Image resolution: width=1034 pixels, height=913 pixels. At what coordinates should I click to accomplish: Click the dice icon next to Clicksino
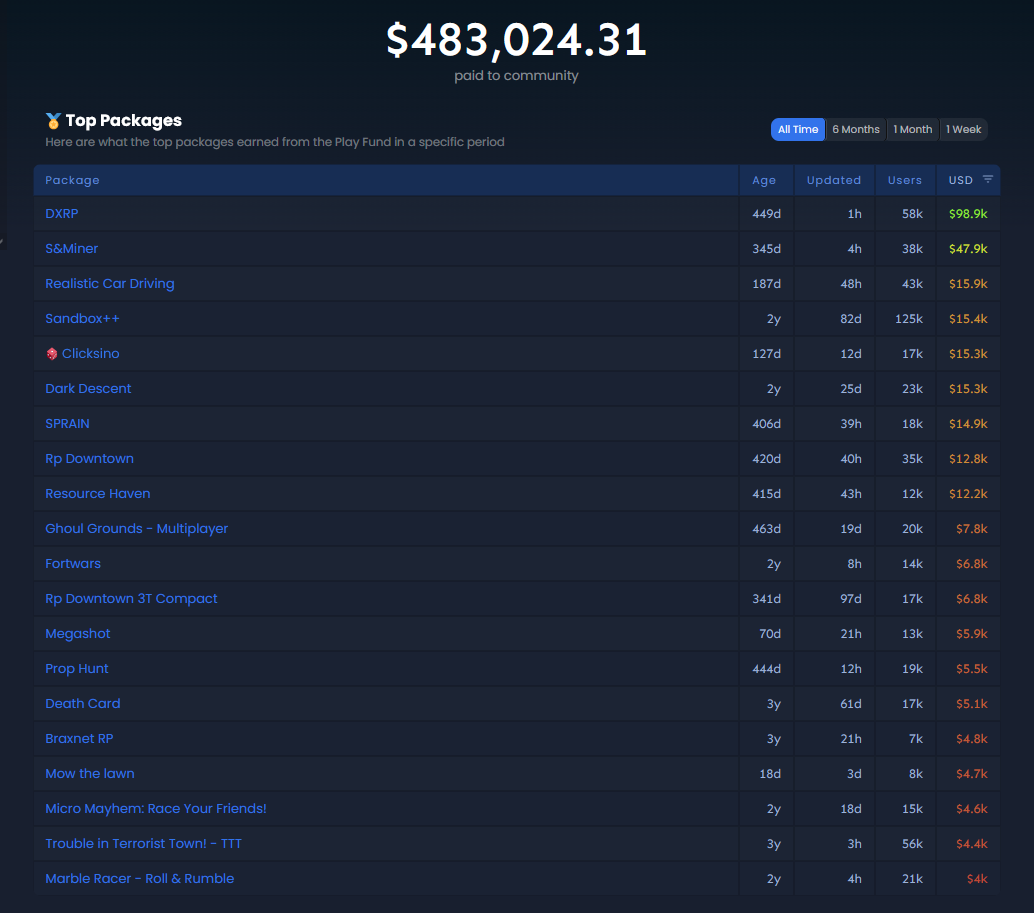click(51, 354)
